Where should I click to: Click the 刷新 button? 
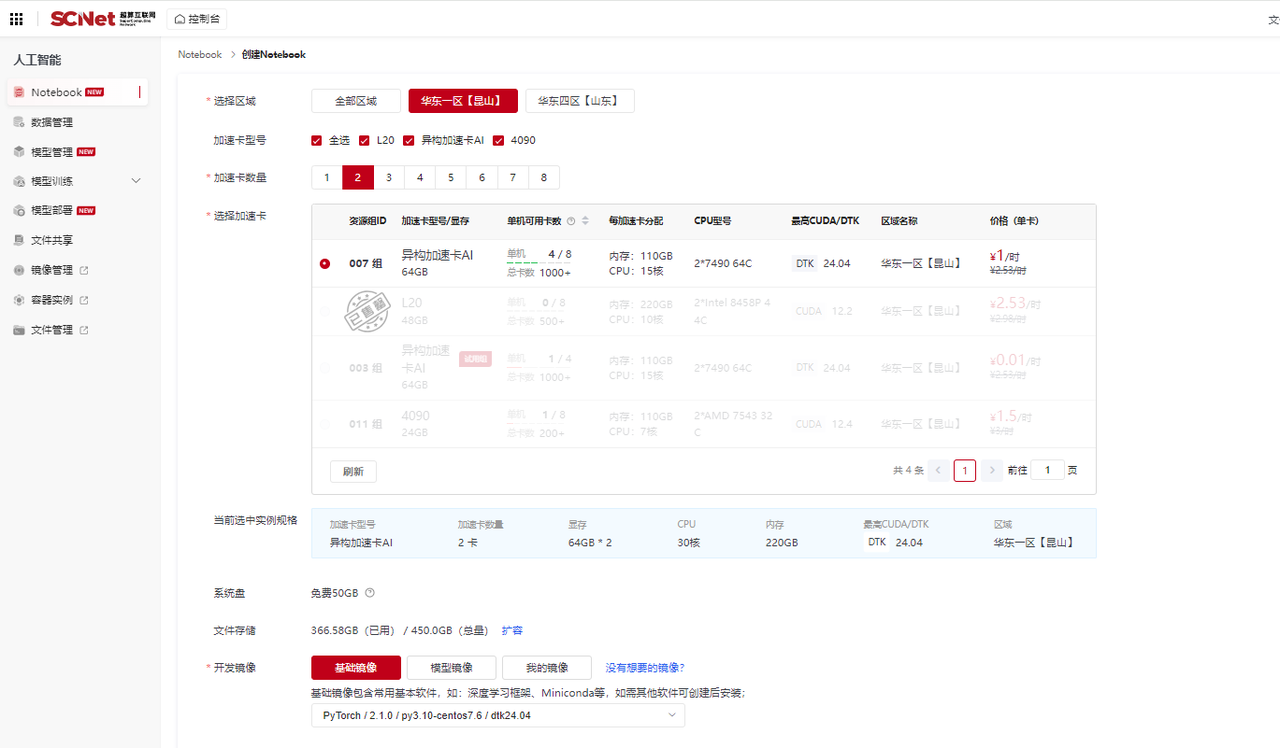pos(353,471)
